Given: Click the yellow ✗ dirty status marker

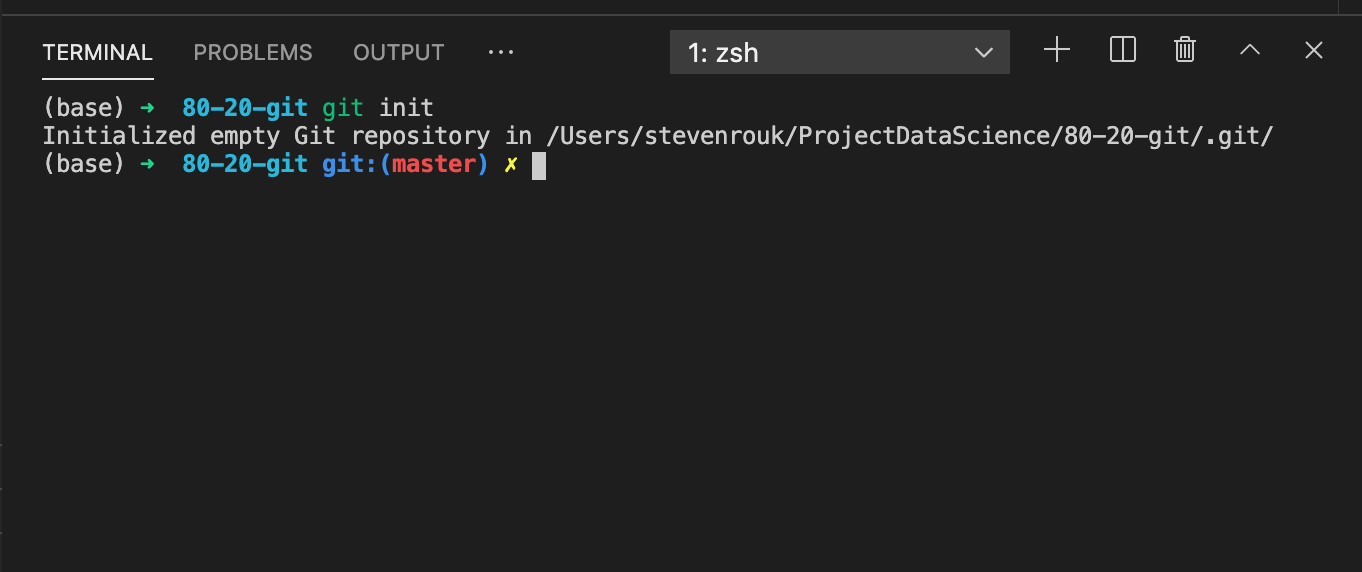Looking at the screenshot, I should point(510,165).
